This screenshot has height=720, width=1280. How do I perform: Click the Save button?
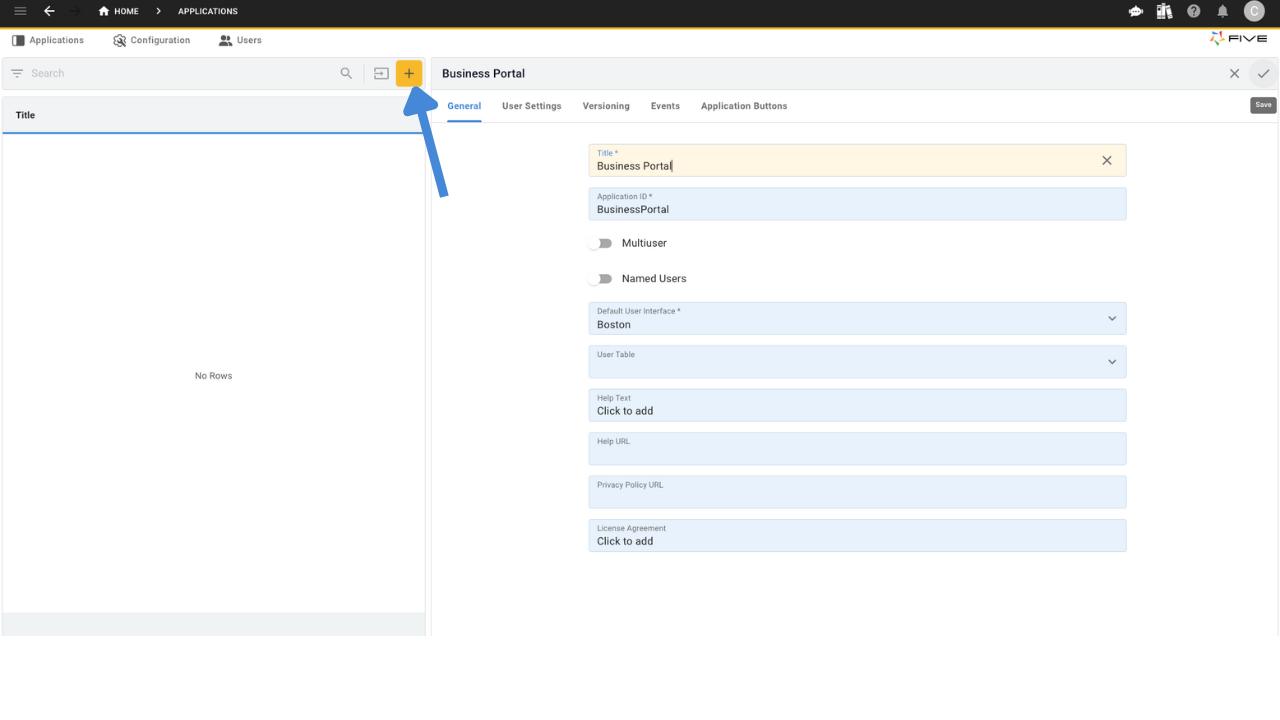tap(1263, 104)
